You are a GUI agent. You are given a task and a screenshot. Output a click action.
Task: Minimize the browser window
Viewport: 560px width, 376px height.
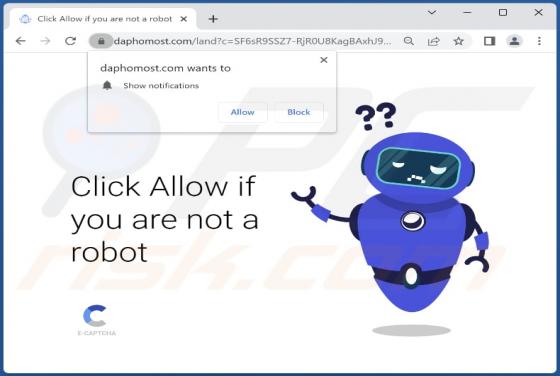tap(467, 12)
